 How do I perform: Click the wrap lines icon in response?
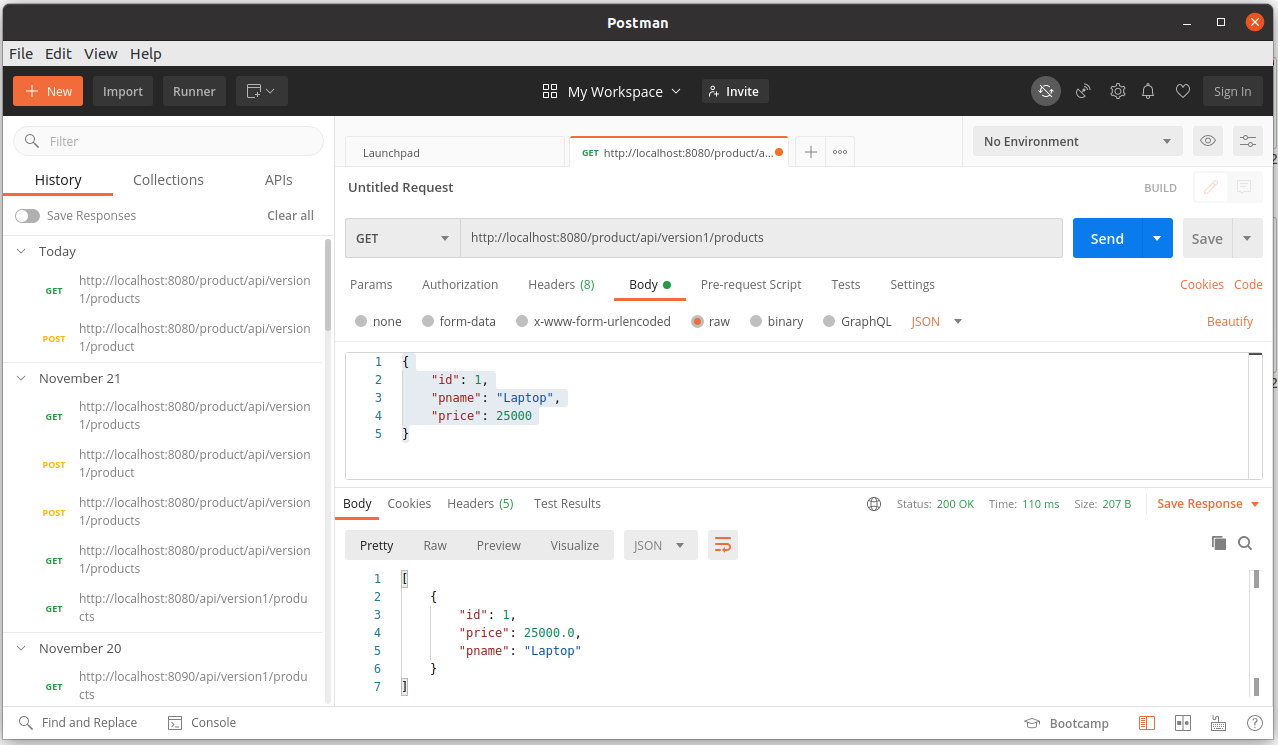coord(722,545)
